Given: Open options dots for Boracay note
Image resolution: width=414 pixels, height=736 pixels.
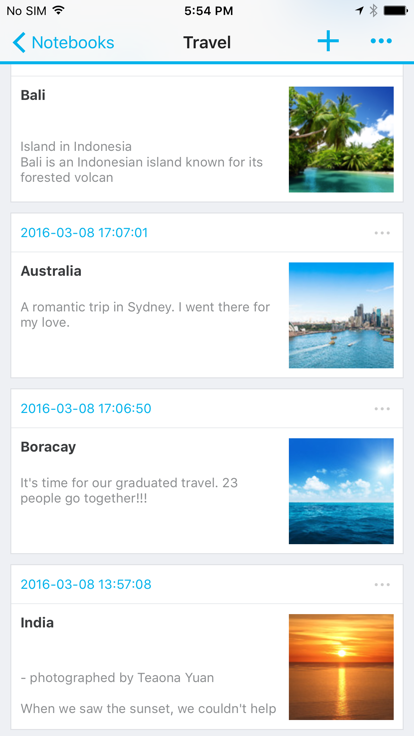Looking at the screenshot, I should point(382,409).
